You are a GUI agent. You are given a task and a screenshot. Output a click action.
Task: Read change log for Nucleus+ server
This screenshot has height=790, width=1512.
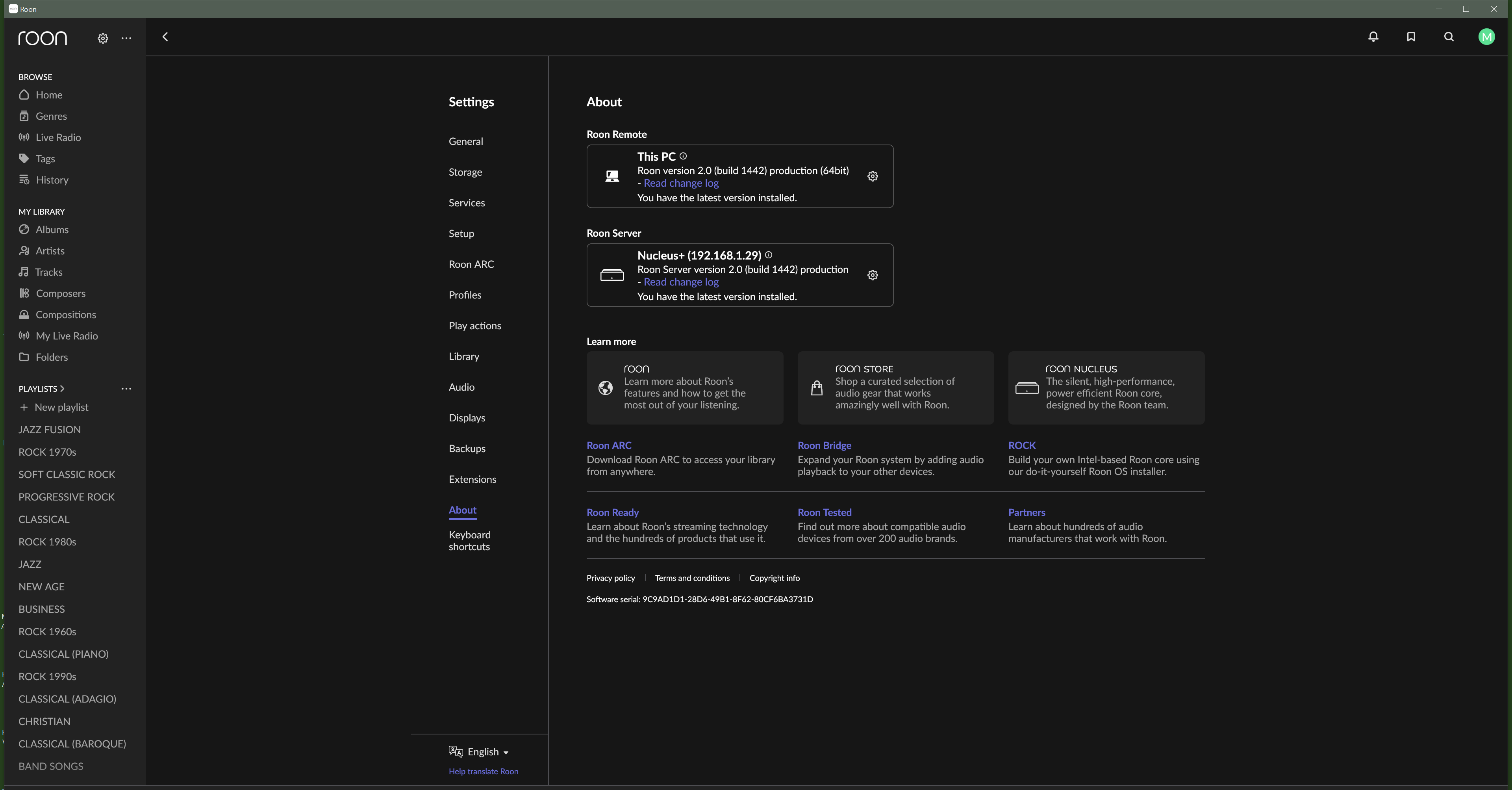coord(681,282)
